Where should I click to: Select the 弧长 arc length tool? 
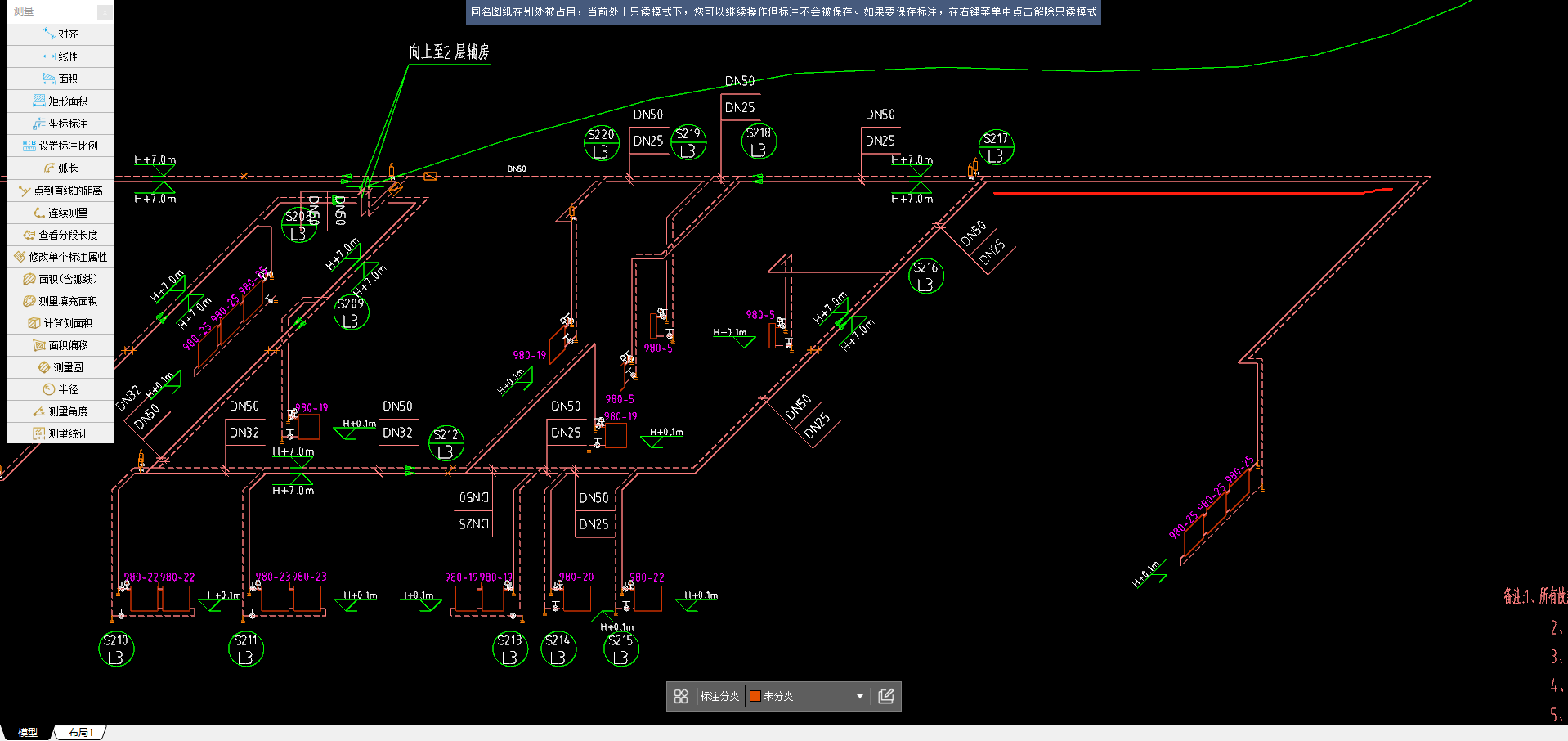point(60,168)
